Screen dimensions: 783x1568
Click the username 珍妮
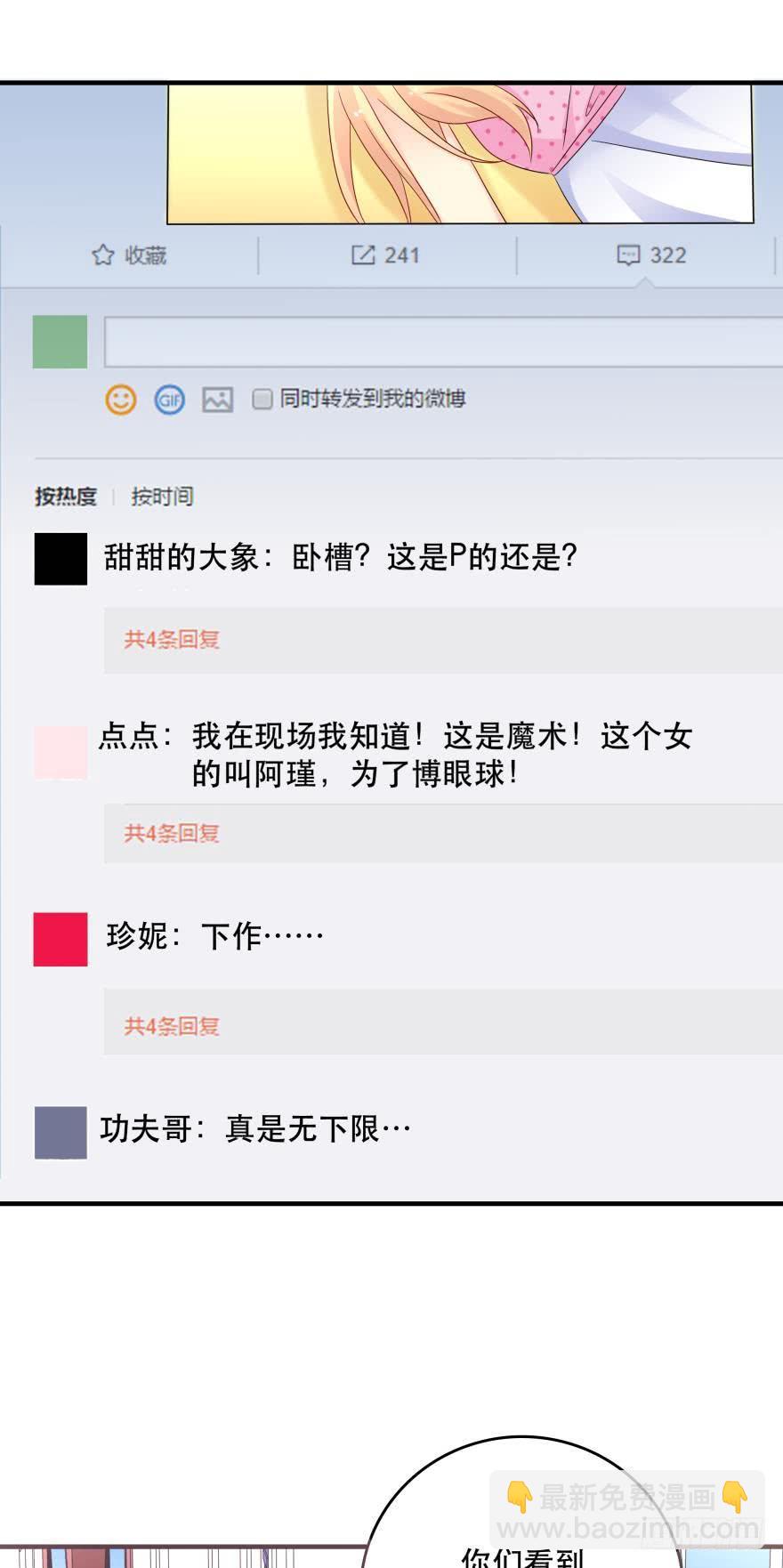137,936
